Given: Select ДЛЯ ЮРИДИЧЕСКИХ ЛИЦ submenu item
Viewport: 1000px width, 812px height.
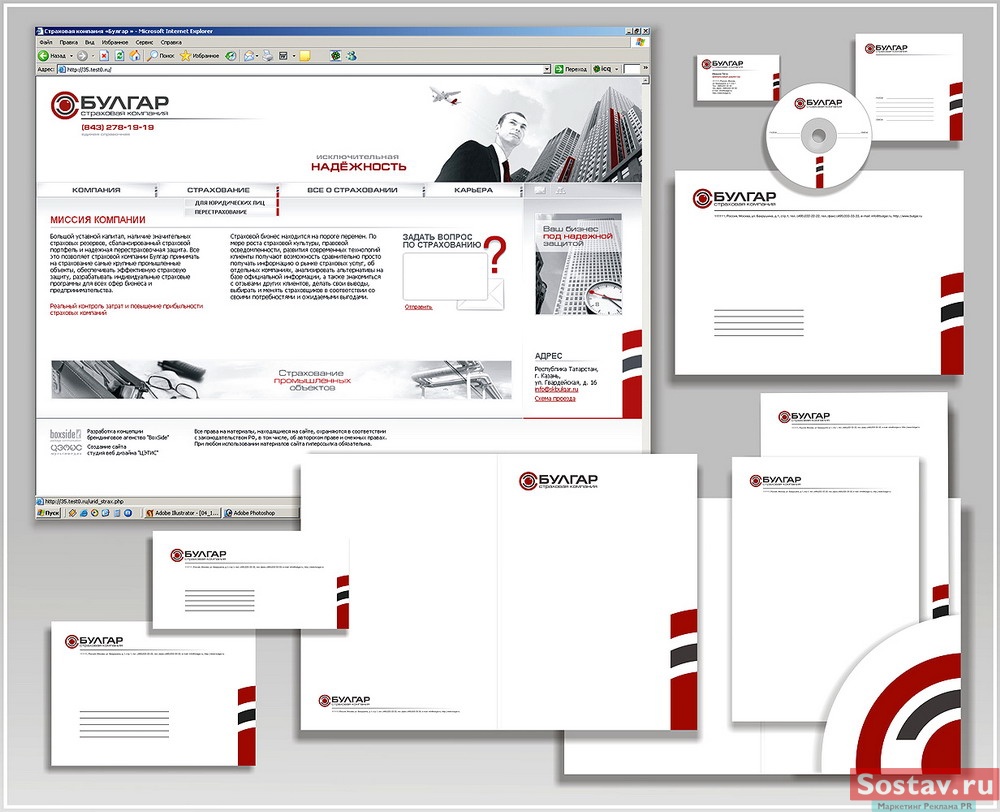Looking at the screenshot, I should coord(230,203).
